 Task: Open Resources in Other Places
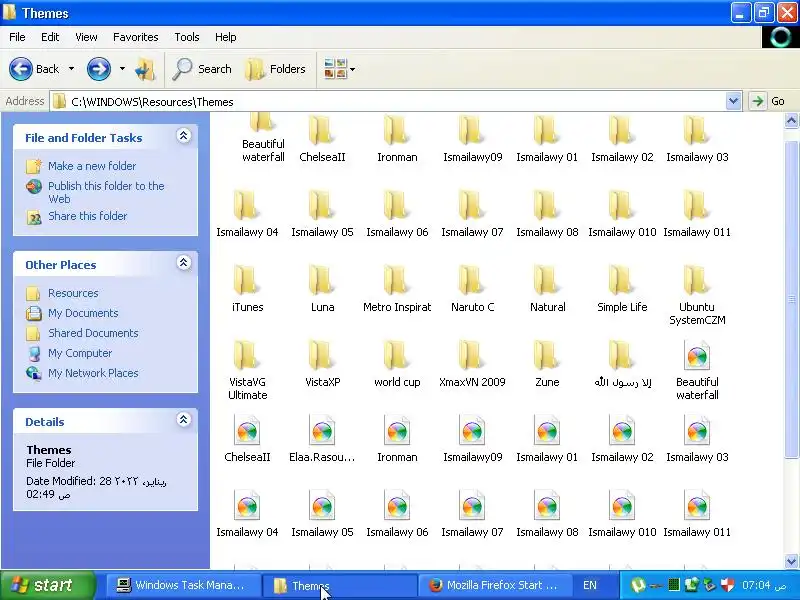(x=73, y=293)
